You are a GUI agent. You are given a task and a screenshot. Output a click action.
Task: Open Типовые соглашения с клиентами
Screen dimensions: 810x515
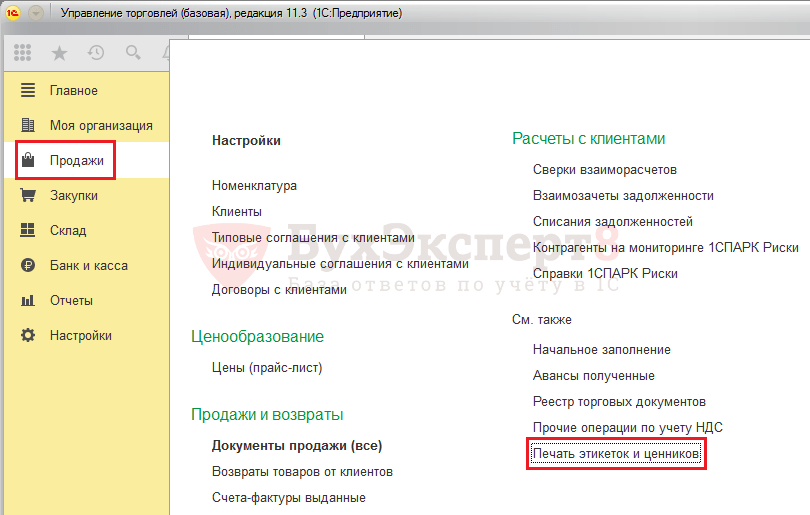coord(313,238)
